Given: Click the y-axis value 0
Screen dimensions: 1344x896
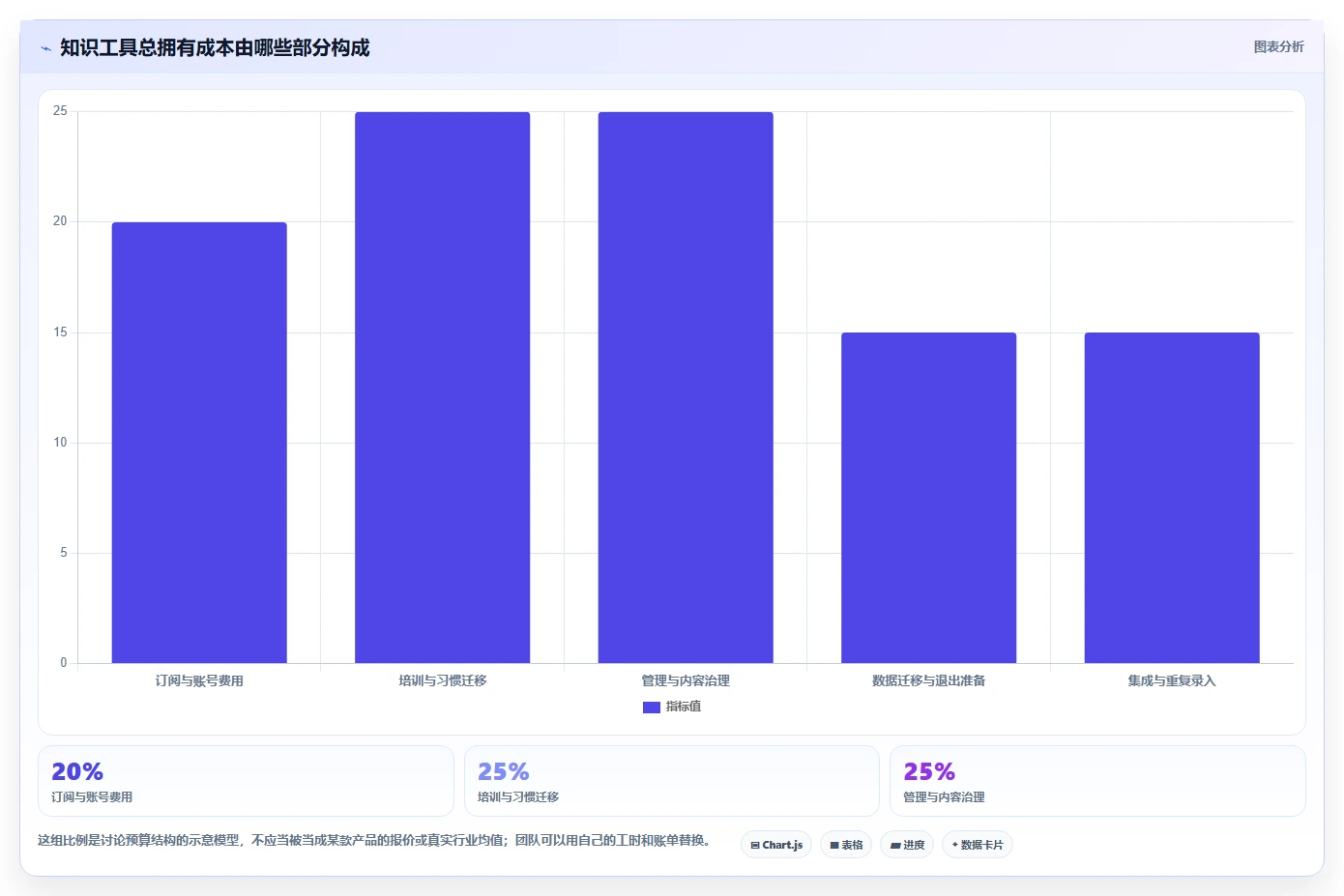Looking at the screenshot, I should 64,663.
